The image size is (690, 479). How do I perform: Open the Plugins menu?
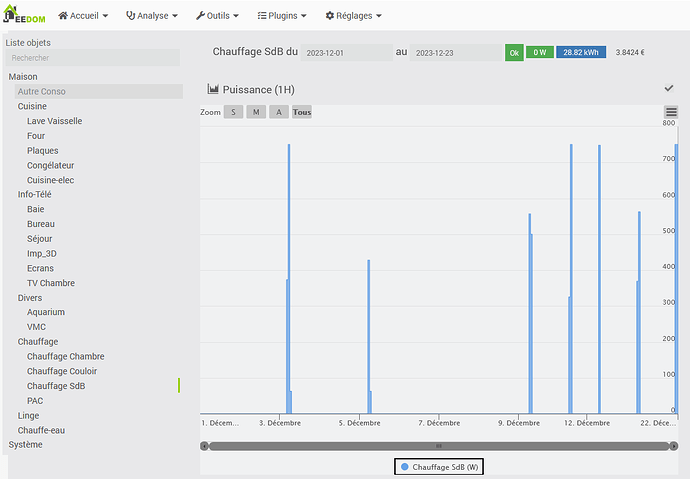point(282,16)
